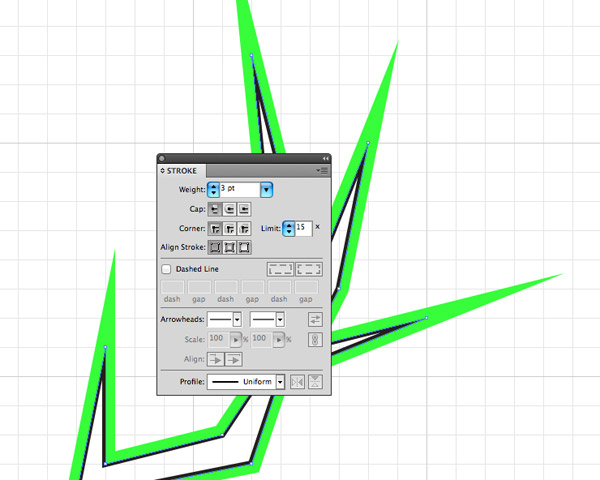Image resolution: width=600 pixels, height=480 pixels.
Task: Click the Cap label
Action: click(x=197, y=209)
